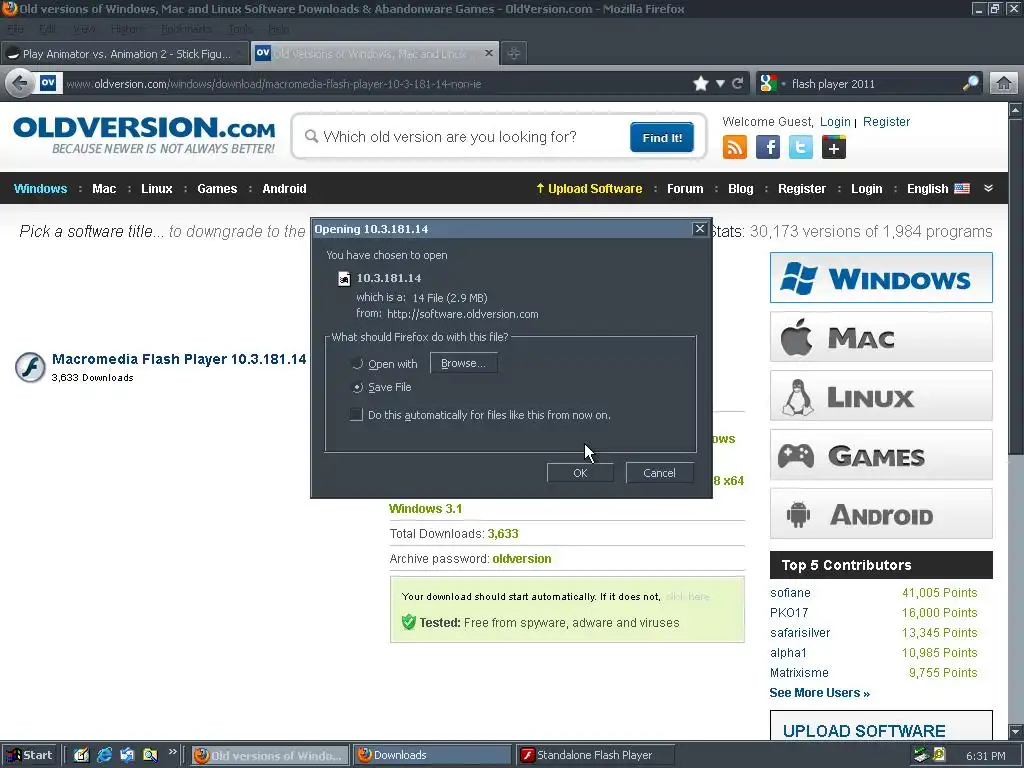This screenshot has width=1024, height=768.
Task: Bookmark this page with the star icon
Action: coord(701,84)
